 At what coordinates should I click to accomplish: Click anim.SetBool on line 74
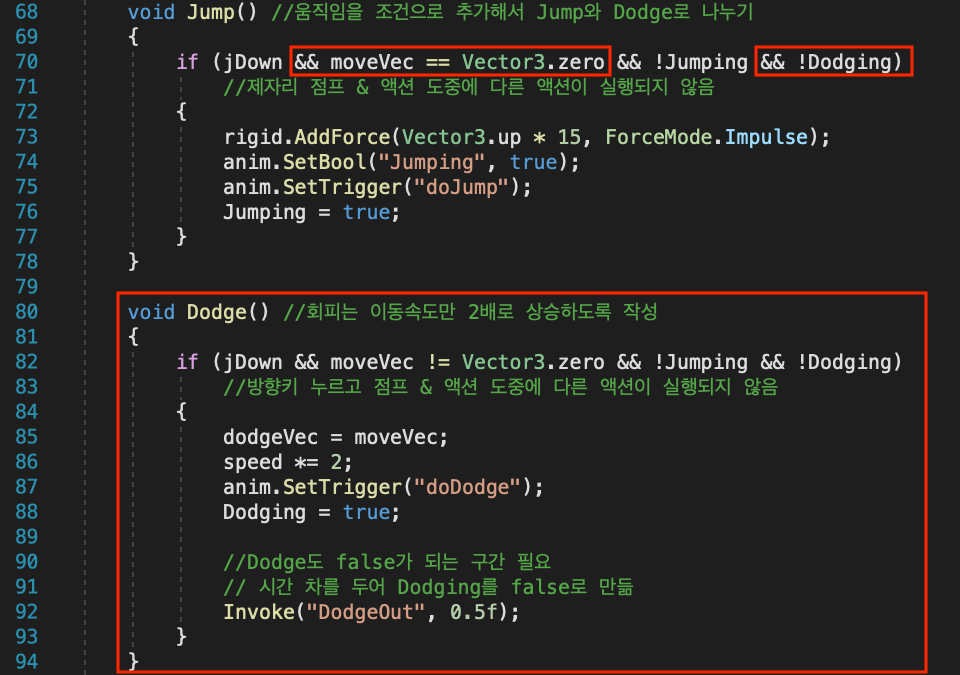tap(294, 162)
